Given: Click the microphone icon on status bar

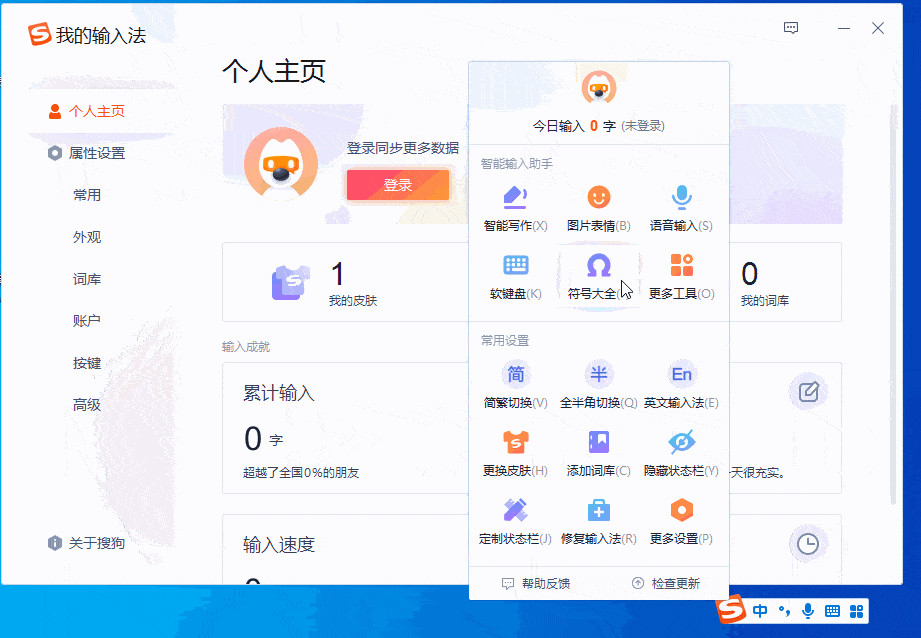Looking at the screenshot, I should [x=808, y=611].
